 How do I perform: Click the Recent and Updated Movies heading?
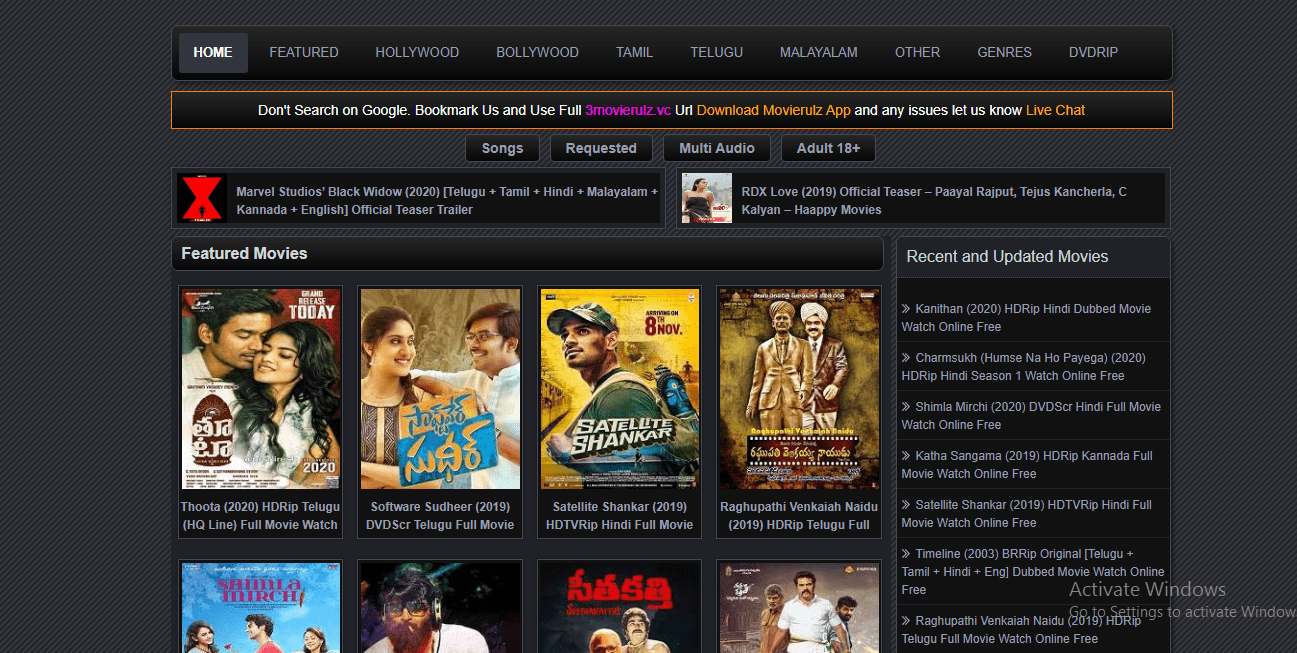coord(1007,257)
